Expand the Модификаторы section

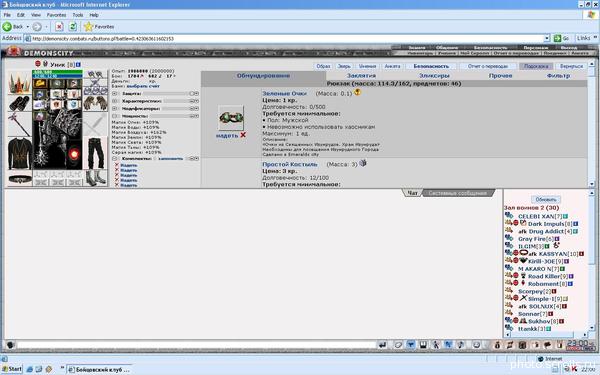(x=115, y=109)
